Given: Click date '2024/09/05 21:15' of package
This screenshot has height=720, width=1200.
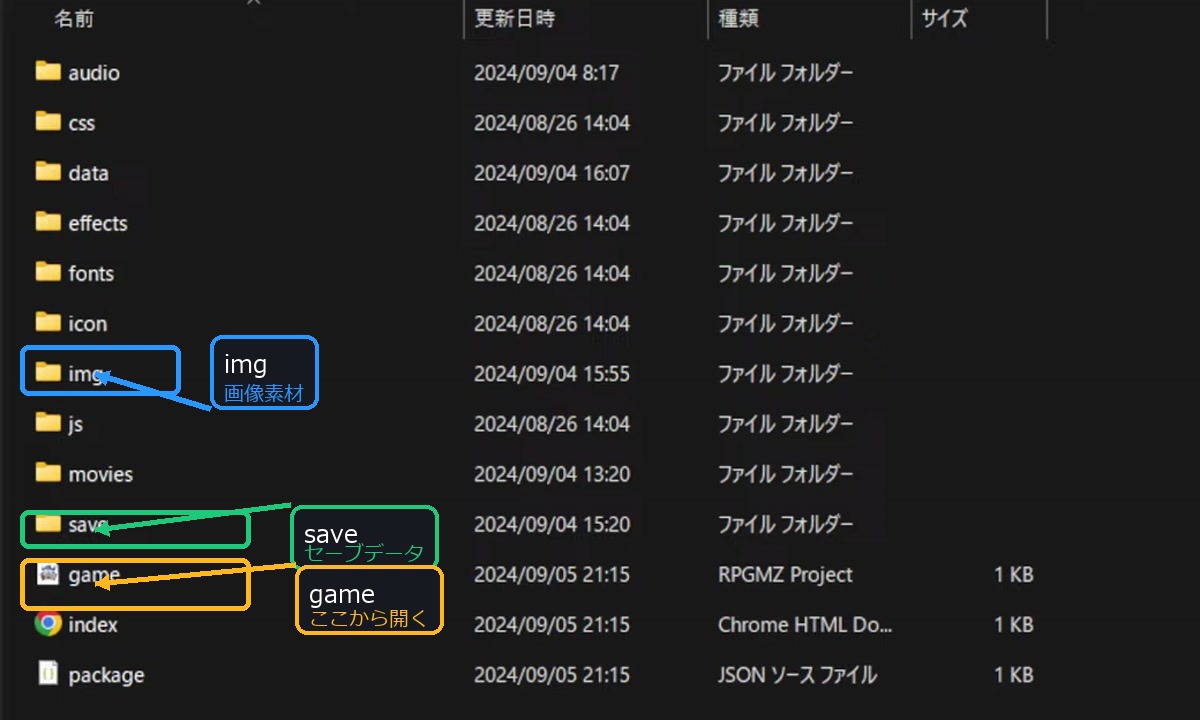Looking at the screenshot, I should coord(552,675).
